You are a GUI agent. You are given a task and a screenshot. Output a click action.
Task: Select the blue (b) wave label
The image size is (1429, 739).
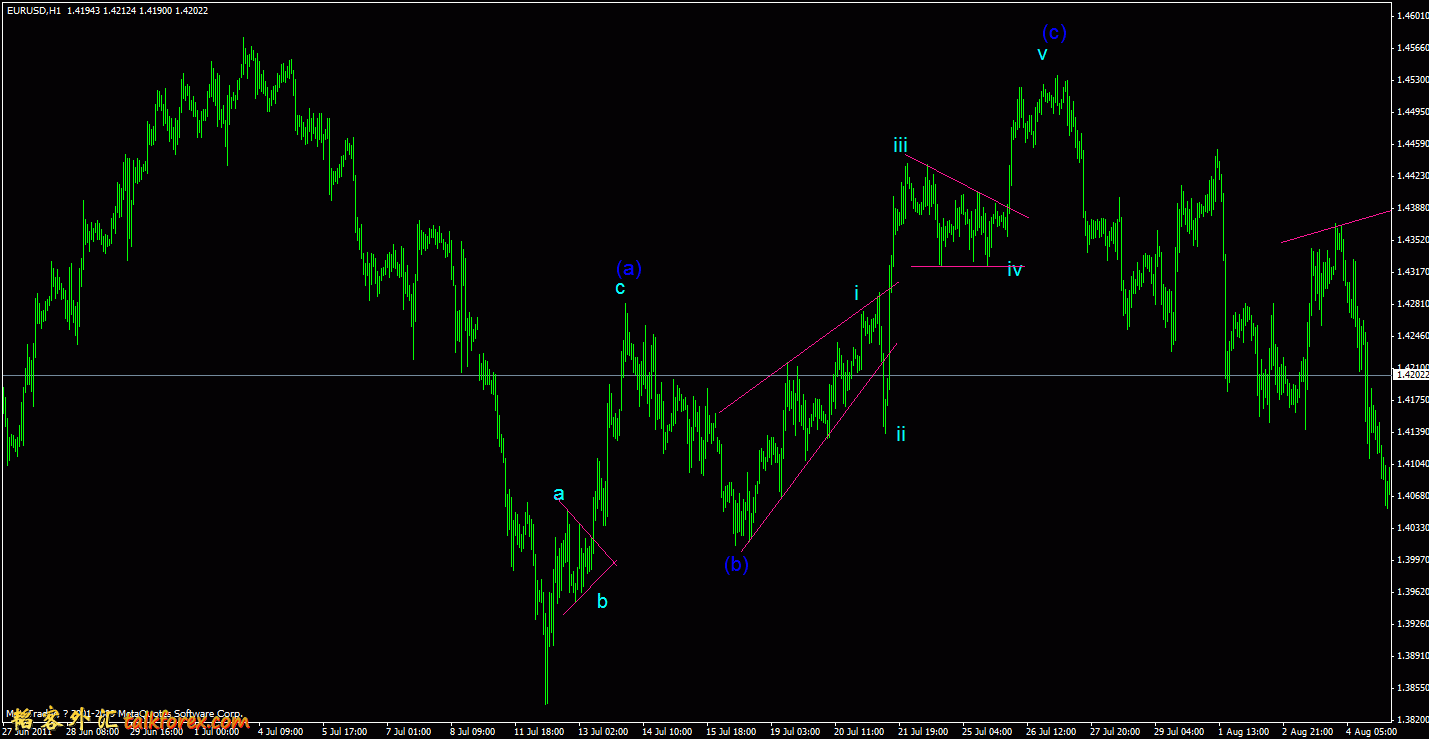click(x=736, y=564)
